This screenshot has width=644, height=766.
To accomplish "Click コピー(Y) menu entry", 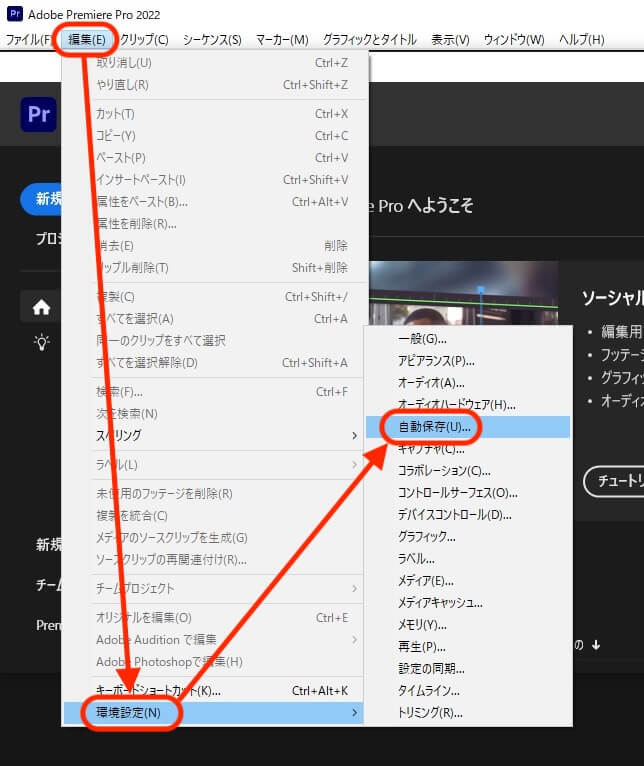I will (x=214, y=136).
